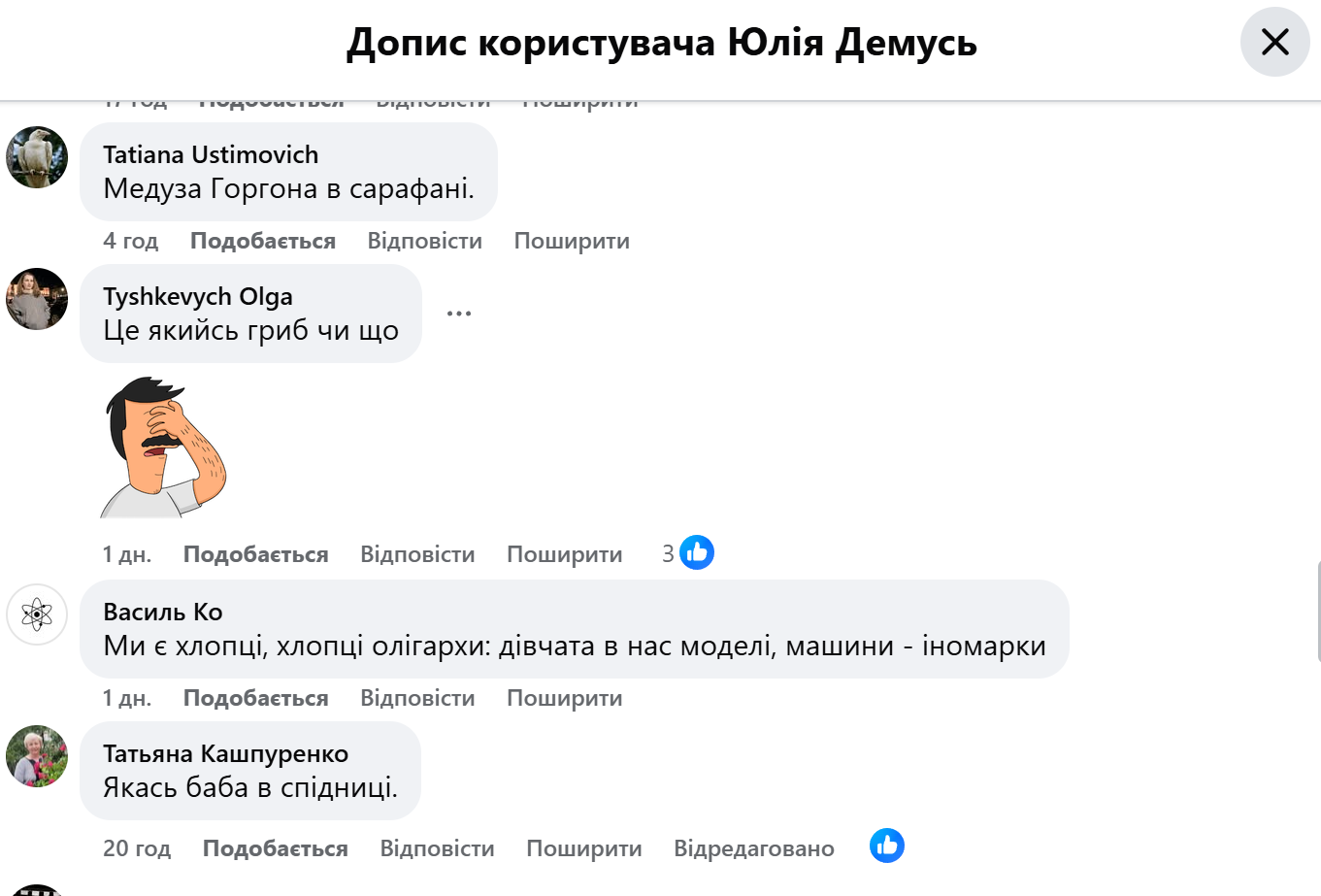Like Tatiana Ustimovich's comment with Подобається
1321x896 pixels.
[263, 241]
